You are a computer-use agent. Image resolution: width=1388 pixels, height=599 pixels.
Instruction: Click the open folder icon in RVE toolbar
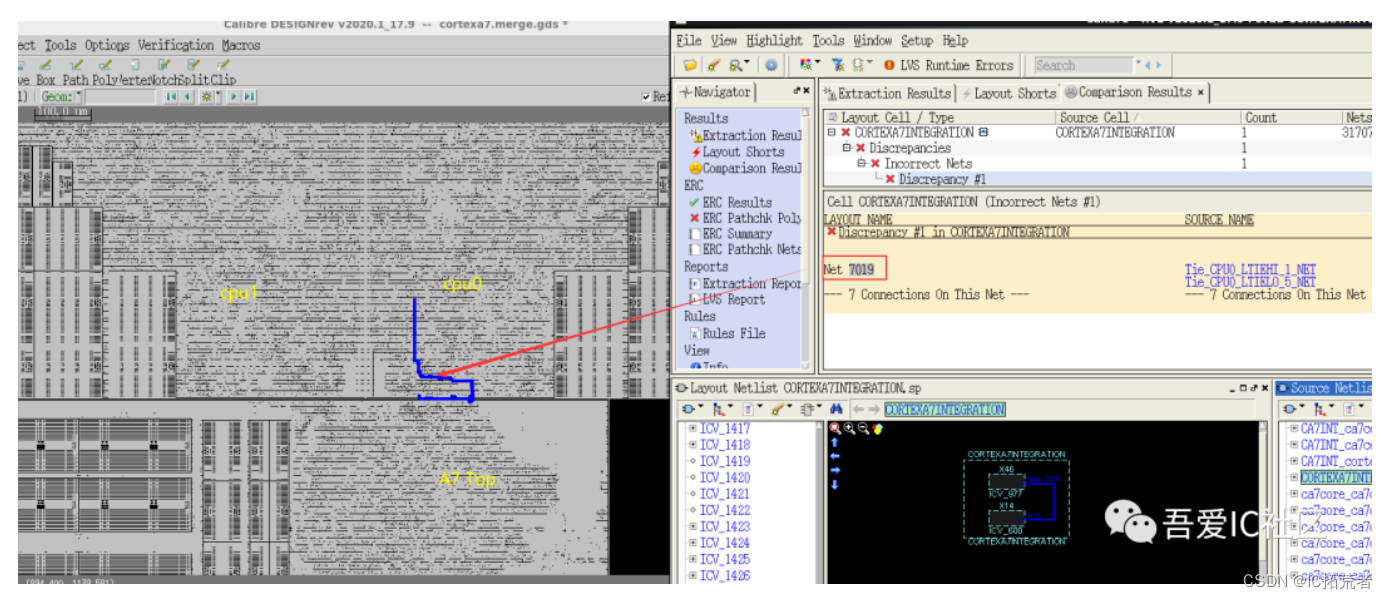tap(690, 65)
